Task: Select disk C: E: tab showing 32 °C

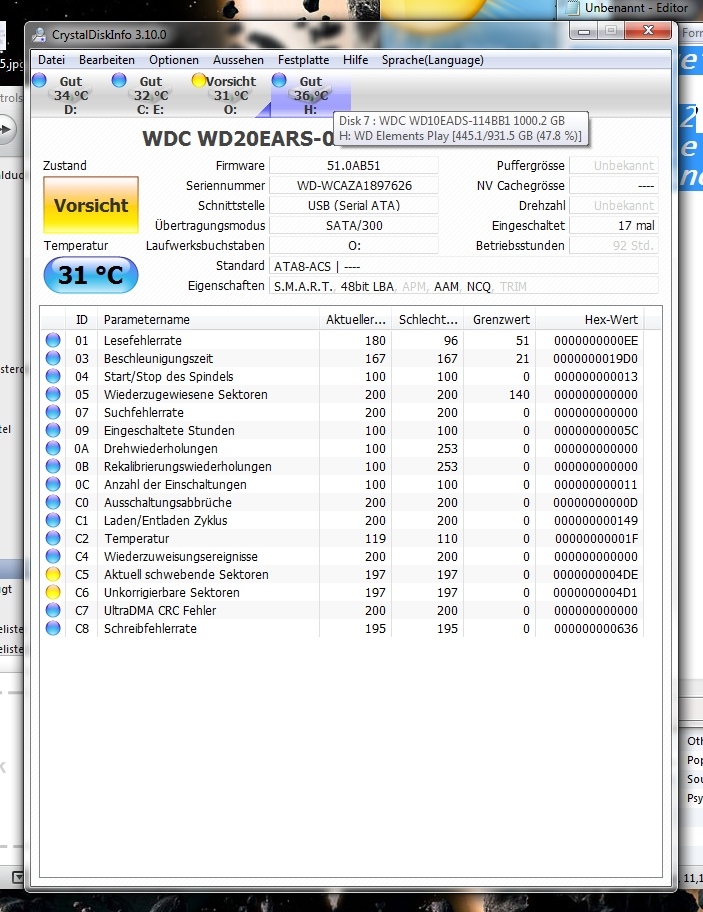Action: pos(150,95)
